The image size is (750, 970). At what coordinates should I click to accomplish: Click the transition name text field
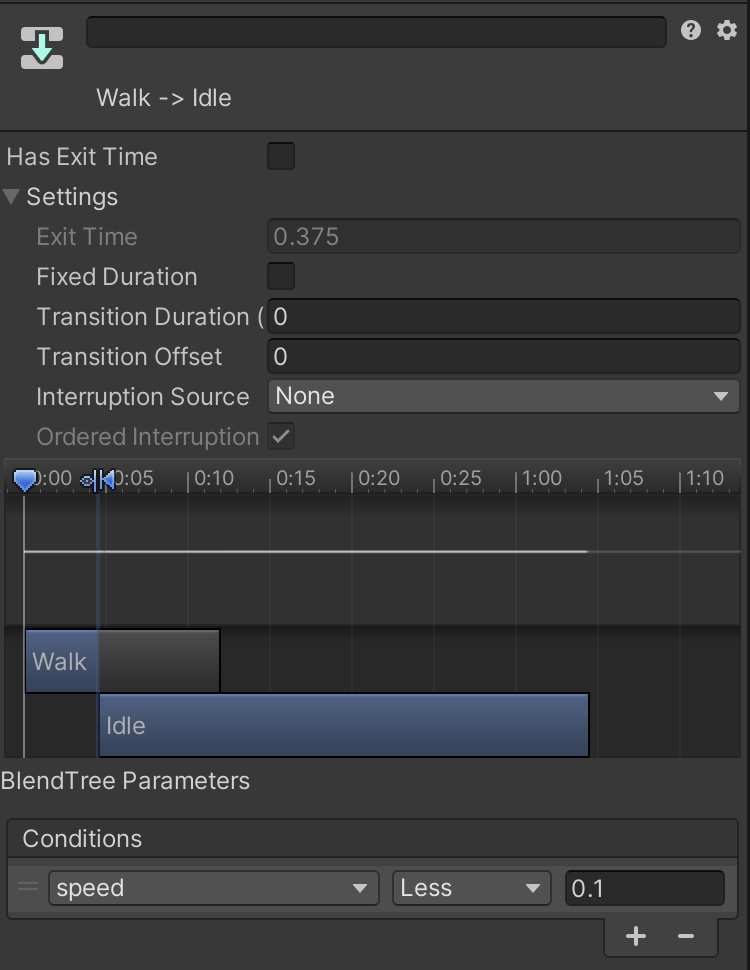376,32
